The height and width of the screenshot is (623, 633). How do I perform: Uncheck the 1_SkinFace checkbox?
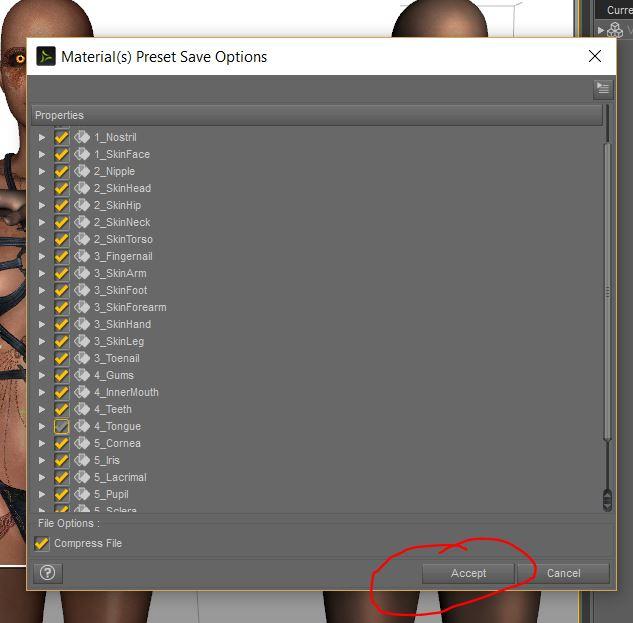(x=61, y=154)
